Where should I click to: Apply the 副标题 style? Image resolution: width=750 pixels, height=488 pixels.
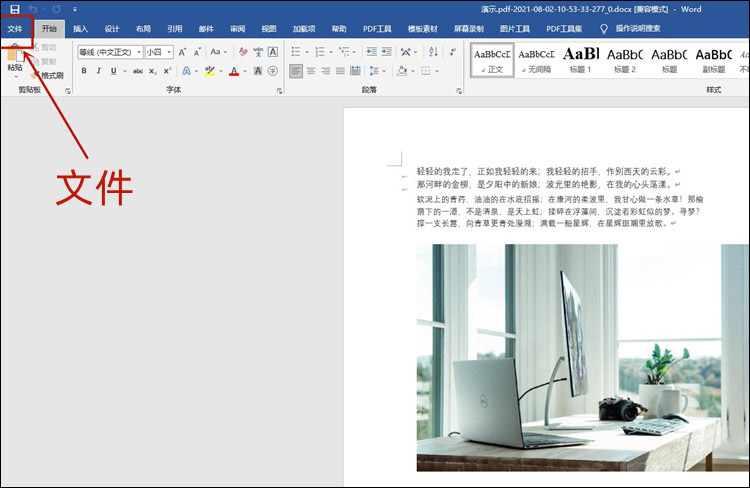tap(714, 60)
